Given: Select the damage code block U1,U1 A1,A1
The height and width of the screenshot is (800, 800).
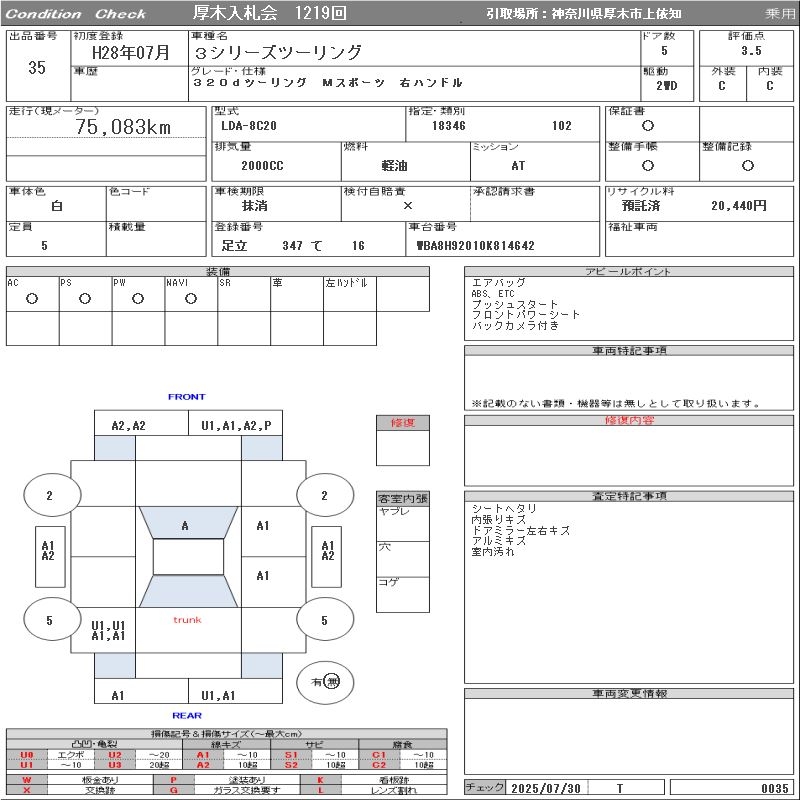Looking at the screenshot, I should pyautogui.click(x=108, y=631).
